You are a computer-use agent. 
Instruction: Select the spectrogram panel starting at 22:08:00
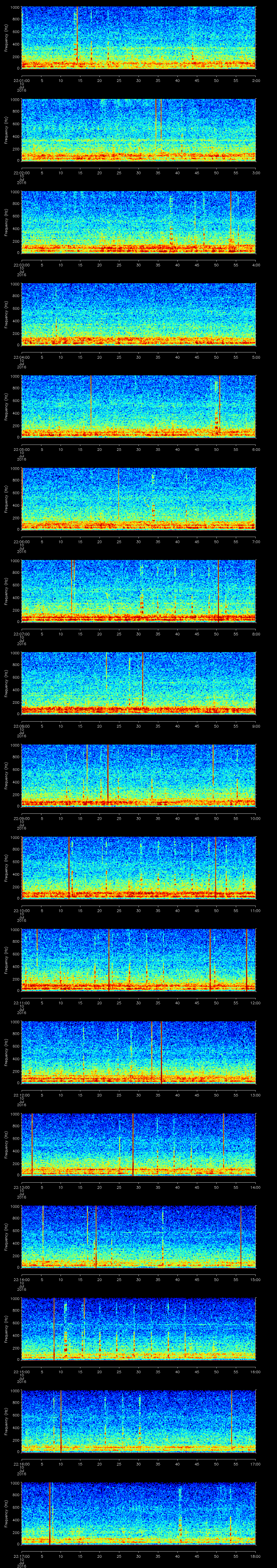(x=138, y=683)
